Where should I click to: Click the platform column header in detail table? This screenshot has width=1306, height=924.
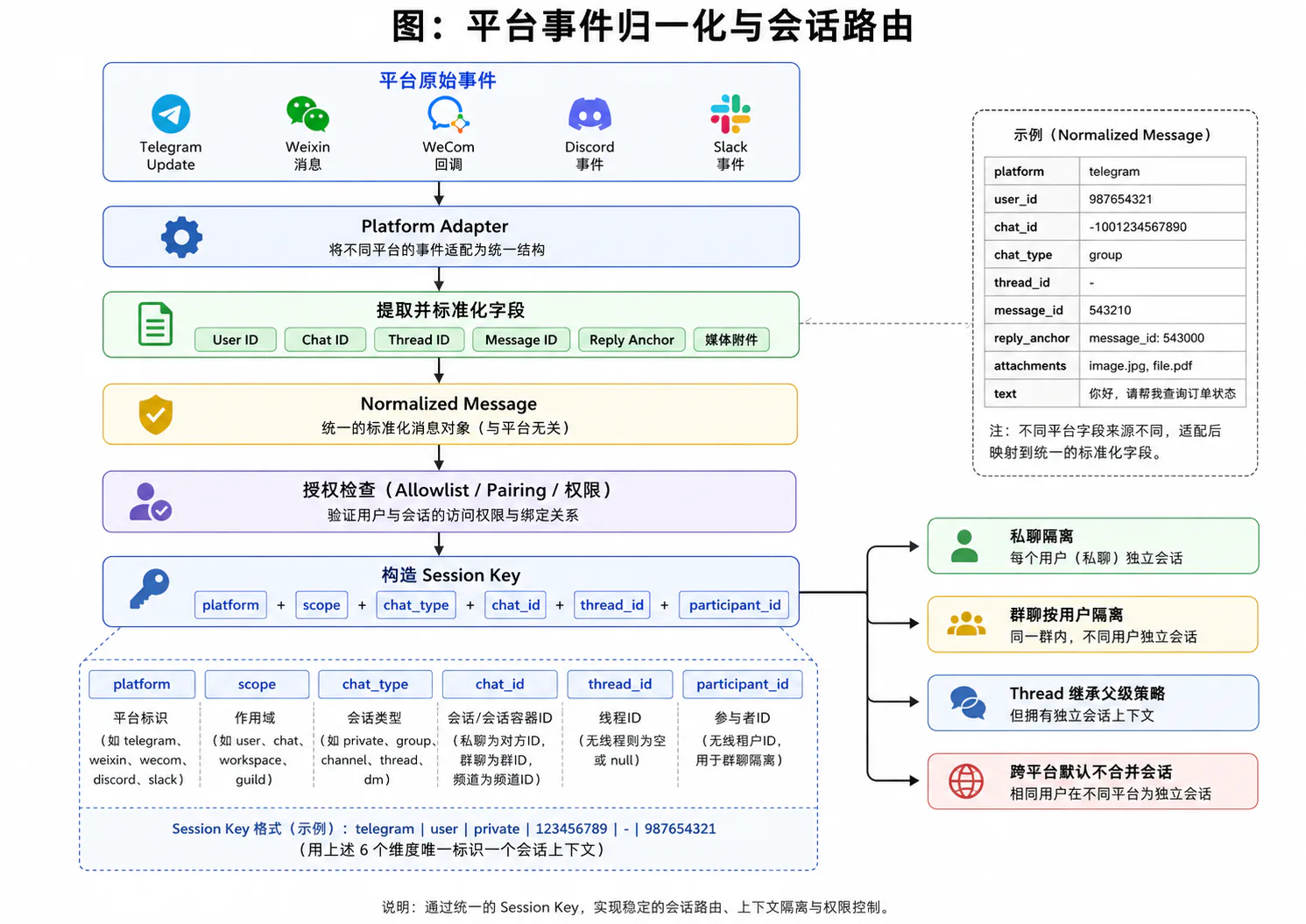tap(142, 684)
